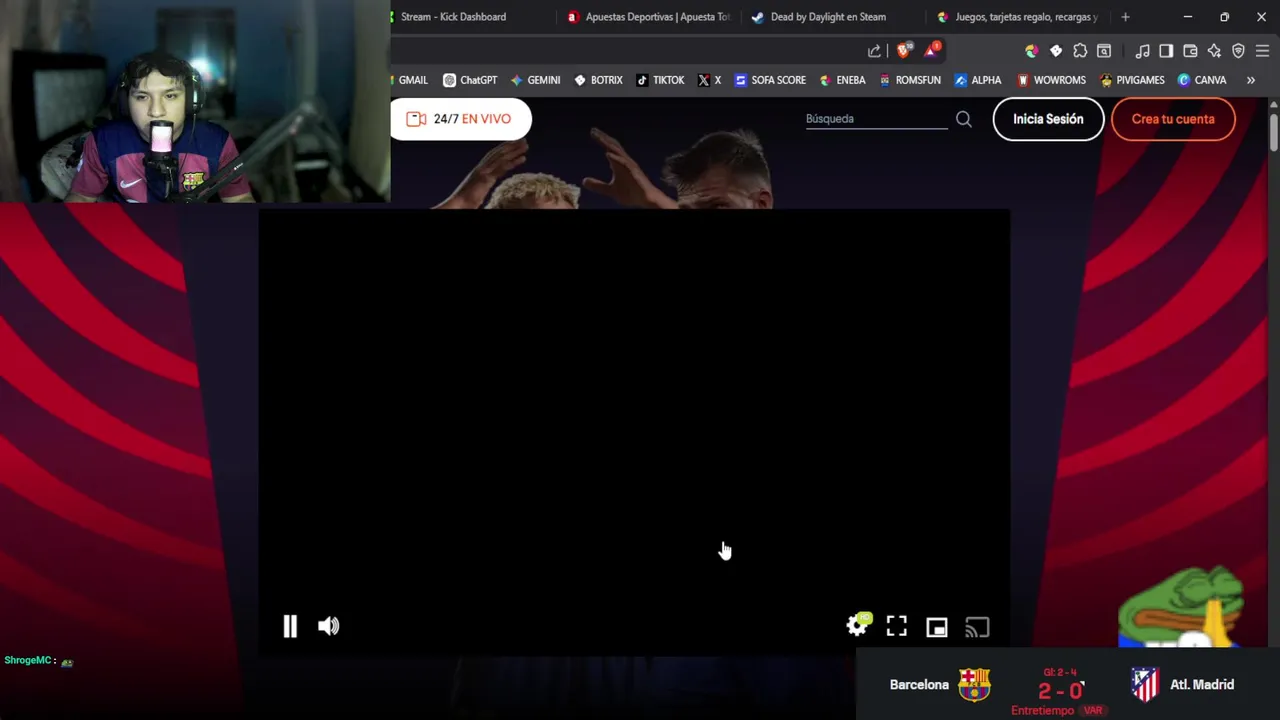The image size is (1280, 720).
Task: Open the 24/7 EN VIVO live section
Action: tap(461, 119)
